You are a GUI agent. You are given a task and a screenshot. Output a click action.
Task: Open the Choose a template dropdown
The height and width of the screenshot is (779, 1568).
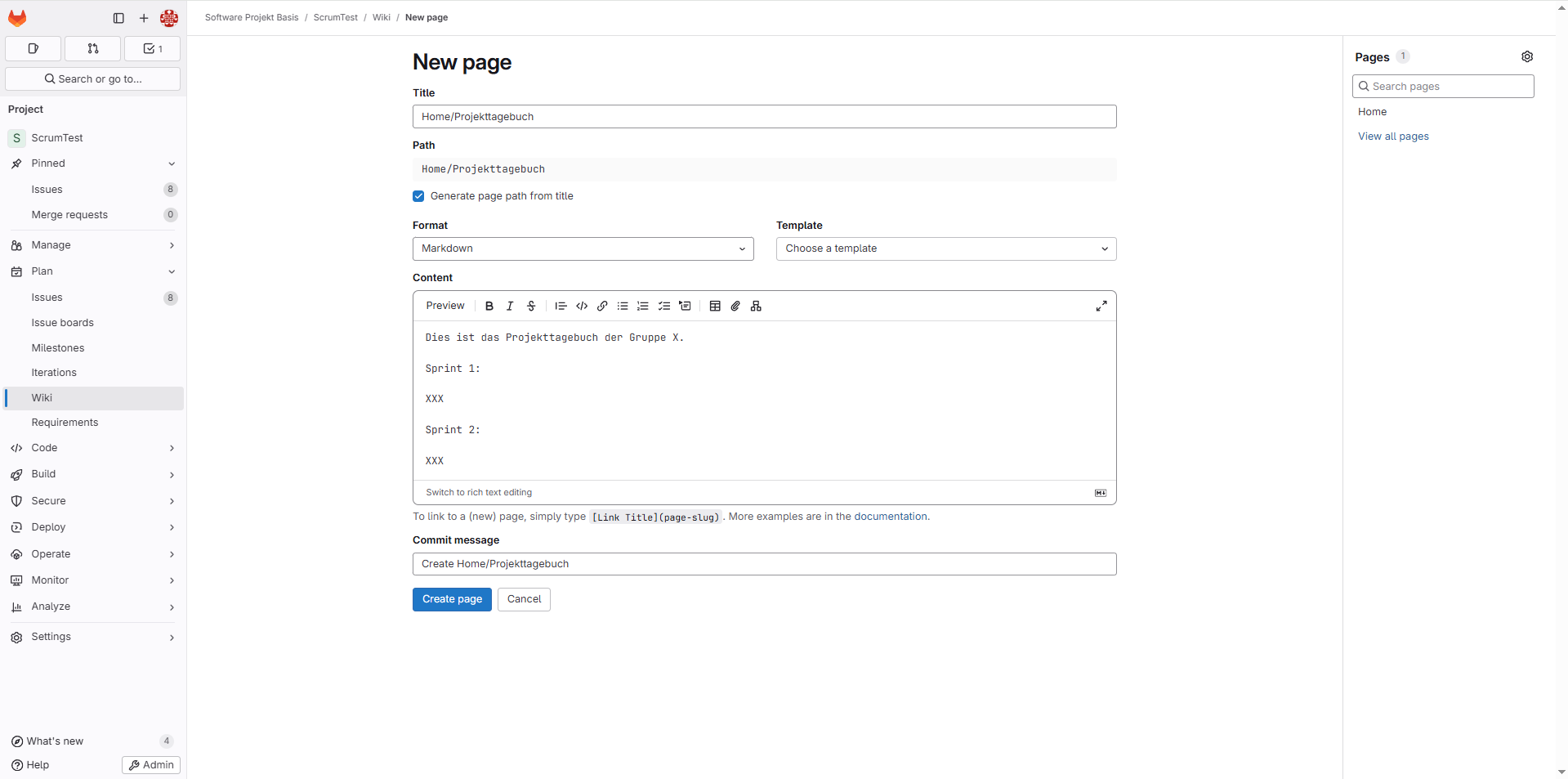pos(945,248)
